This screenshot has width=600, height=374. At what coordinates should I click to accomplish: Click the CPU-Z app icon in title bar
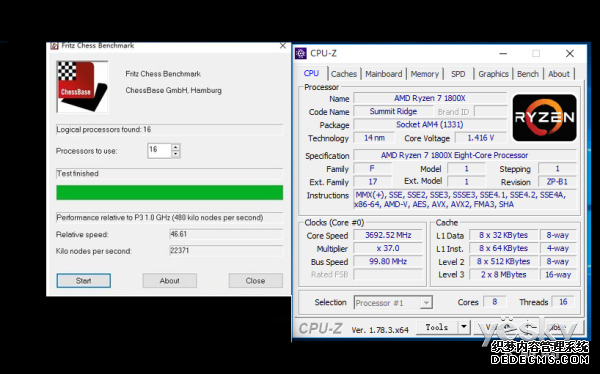pos(301,53)
